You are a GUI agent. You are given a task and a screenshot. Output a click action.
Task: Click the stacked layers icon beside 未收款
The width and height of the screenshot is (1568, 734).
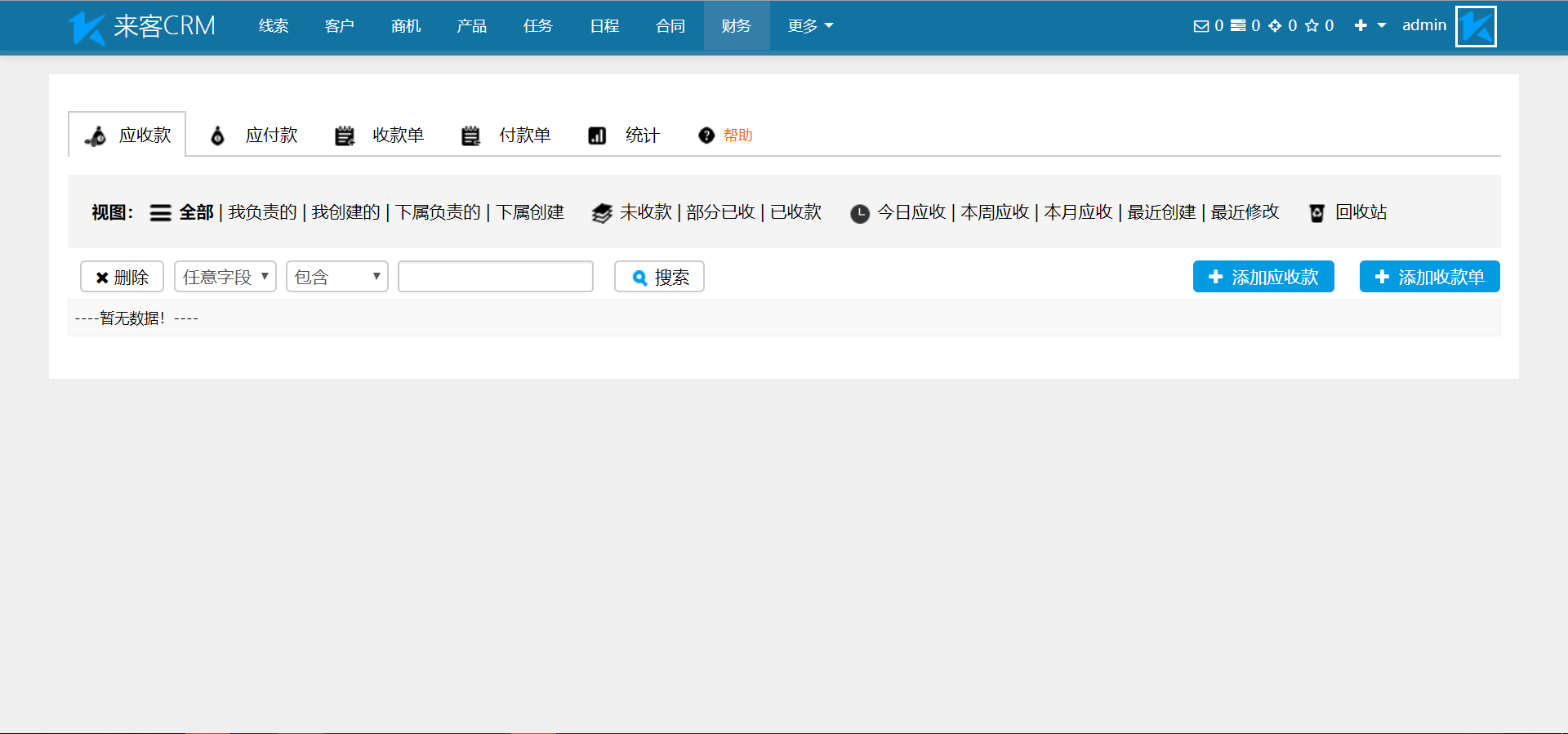[602, 213]
